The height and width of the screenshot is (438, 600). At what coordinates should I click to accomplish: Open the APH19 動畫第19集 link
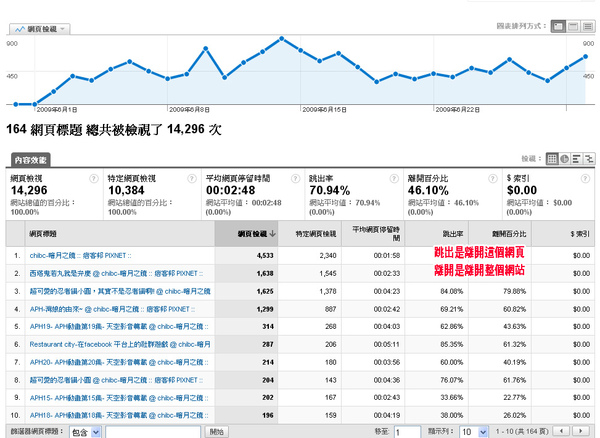point(119,327)
